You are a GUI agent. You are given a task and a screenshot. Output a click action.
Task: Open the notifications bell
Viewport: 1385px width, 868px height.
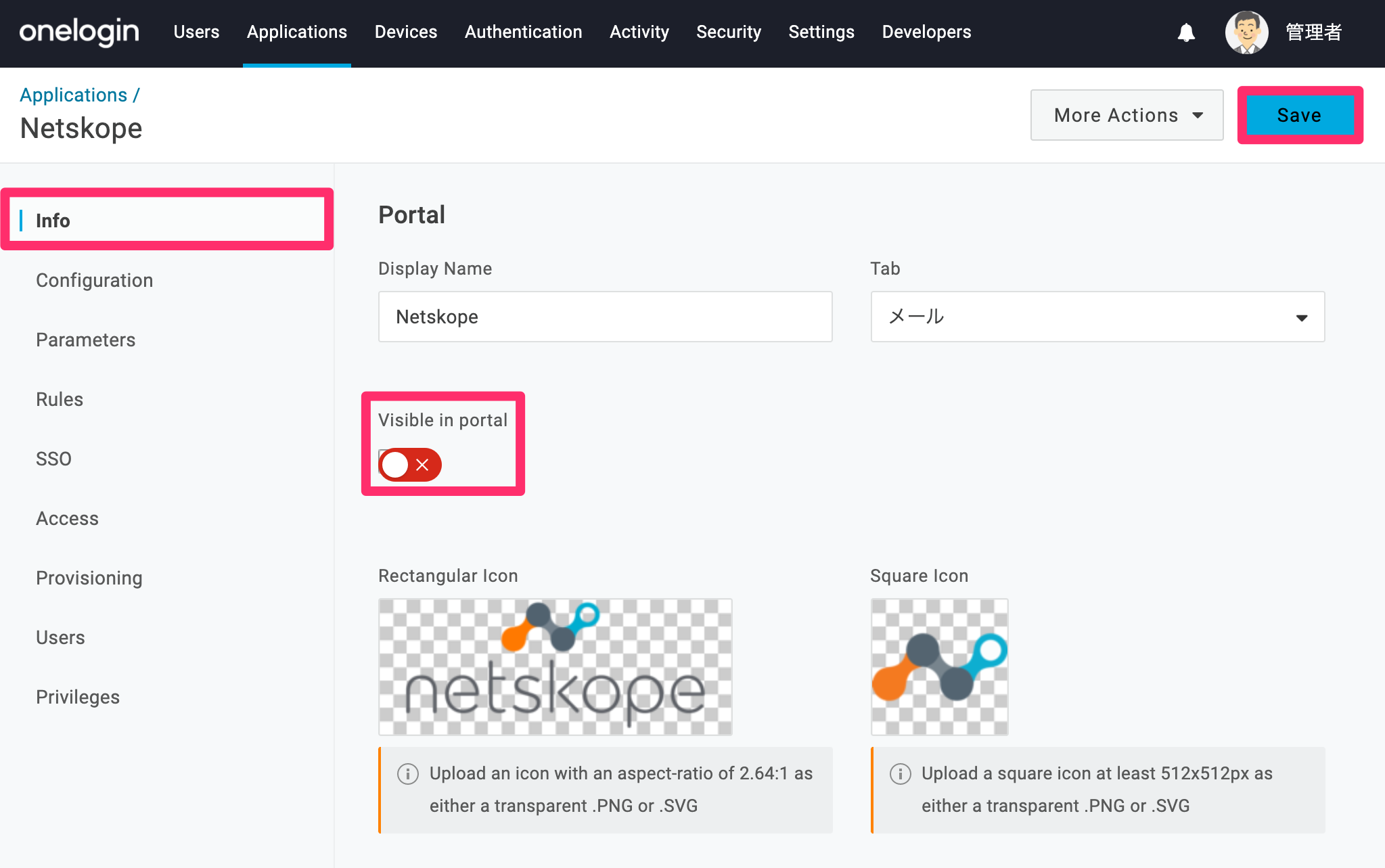[1186, 32]
